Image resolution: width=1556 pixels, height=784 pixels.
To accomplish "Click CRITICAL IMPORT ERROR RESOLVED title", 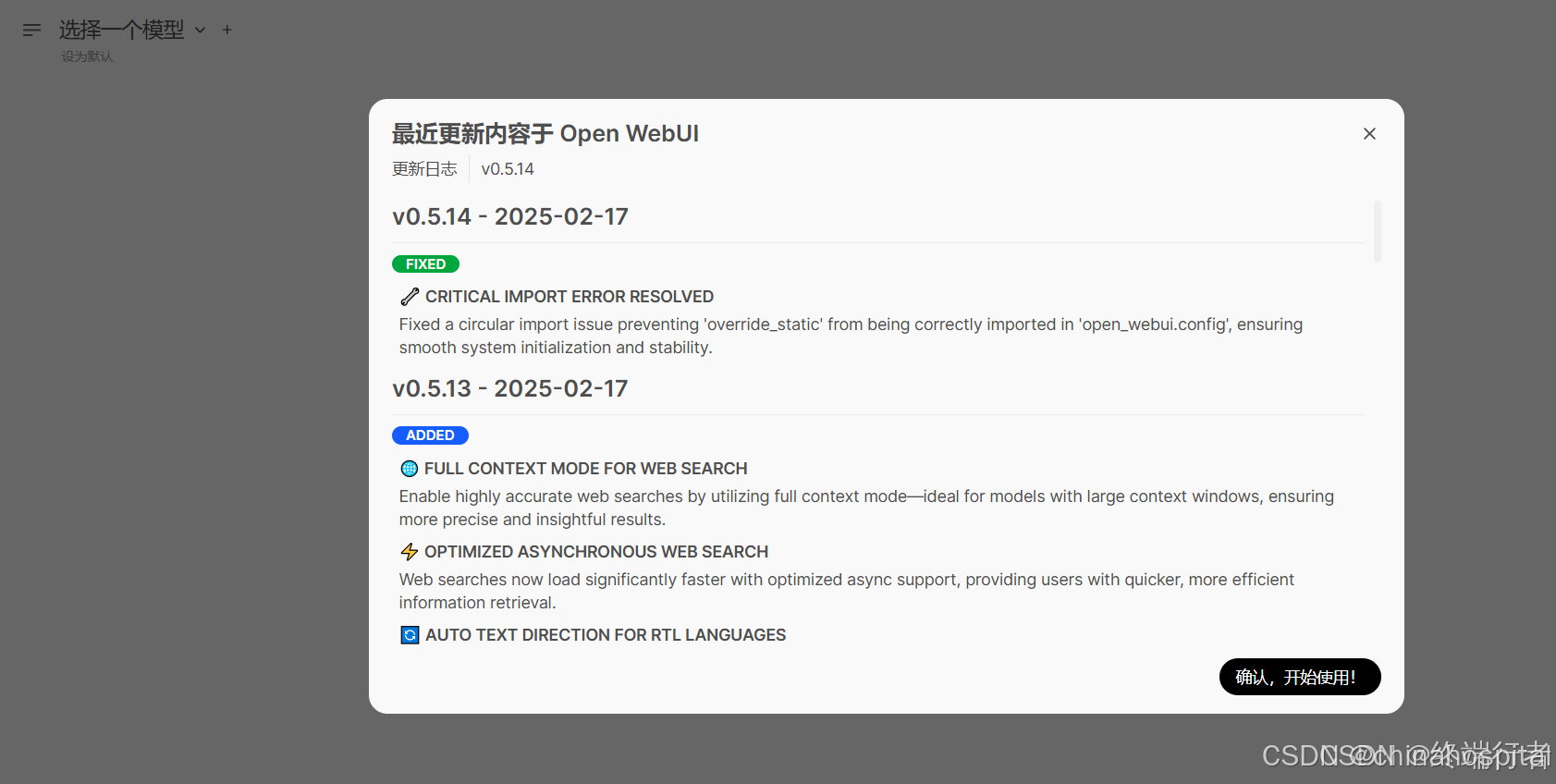I will click(570, 297).
